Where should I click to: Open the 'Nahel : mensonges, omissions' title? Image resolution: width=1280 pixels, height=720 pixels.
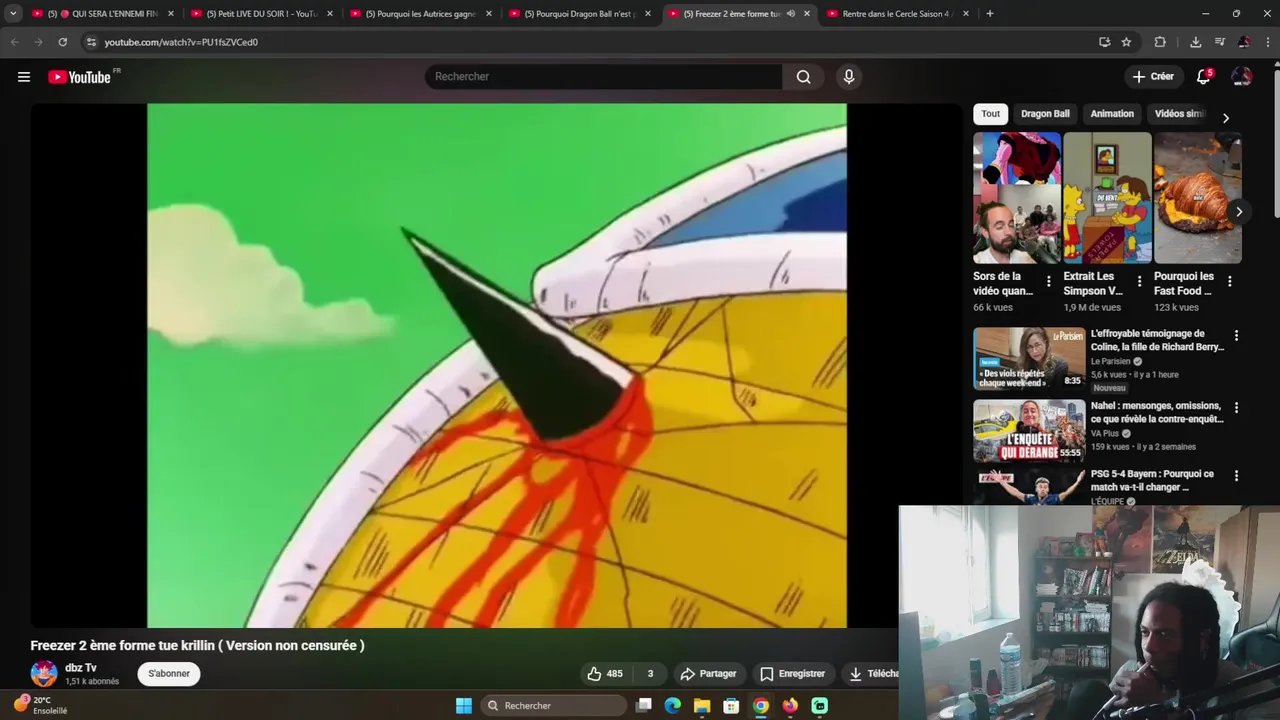(1156, 412)
